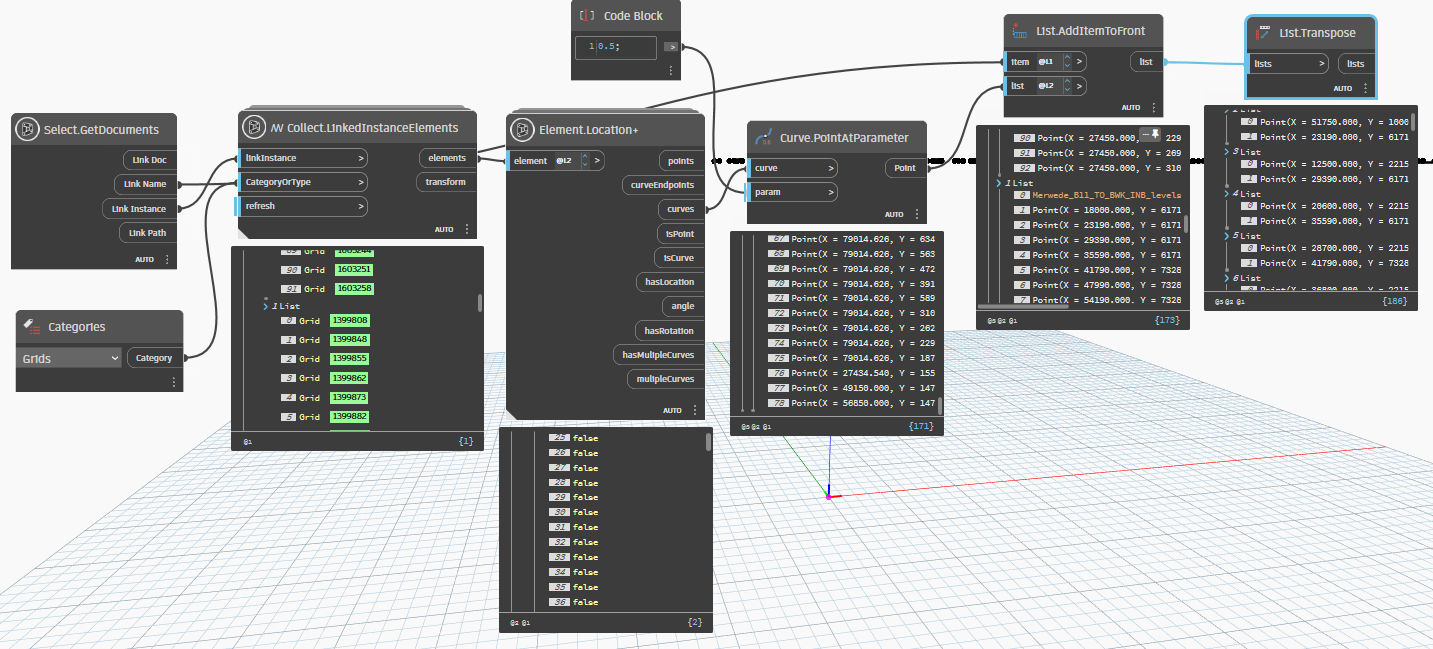Click Grid element ID 1399808 link
Image resolution: width=1433 pixels, height=649 pixels.
pyautogui.click(x=352, y=321)
